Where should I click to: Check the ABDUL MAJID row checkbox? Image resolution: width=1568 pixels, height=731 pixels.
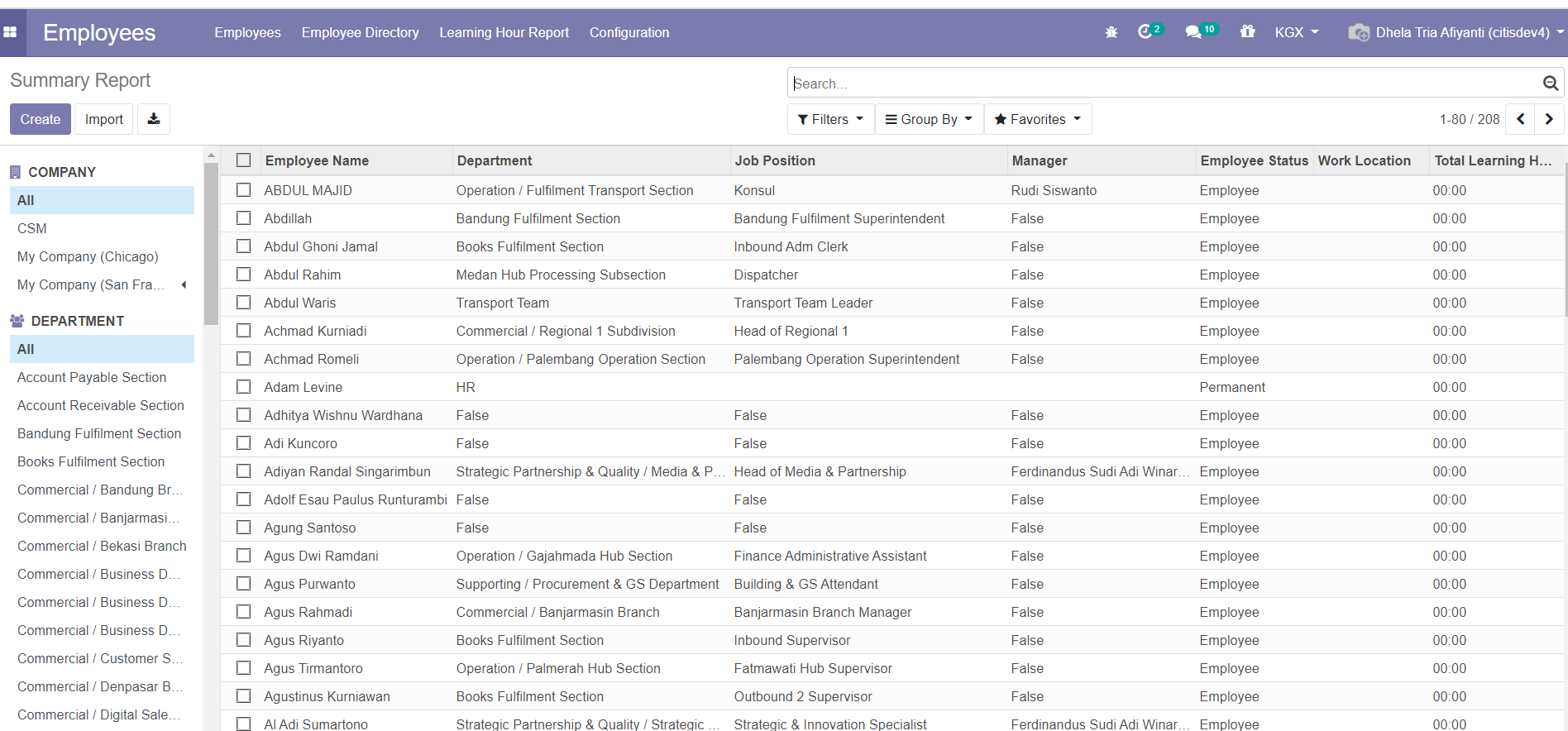(243, 189)
